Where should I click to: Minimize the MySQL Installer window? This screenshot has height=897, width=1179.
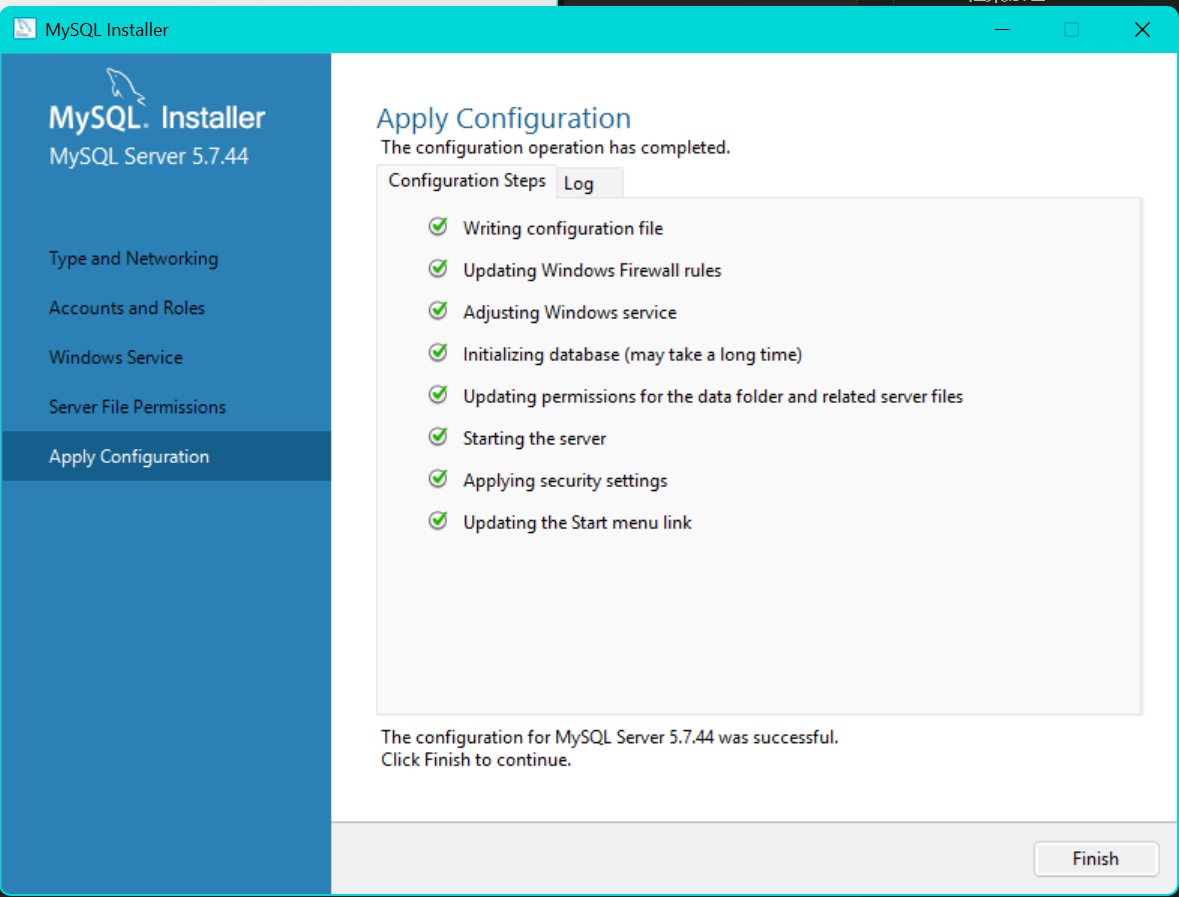click(1001, 30)
